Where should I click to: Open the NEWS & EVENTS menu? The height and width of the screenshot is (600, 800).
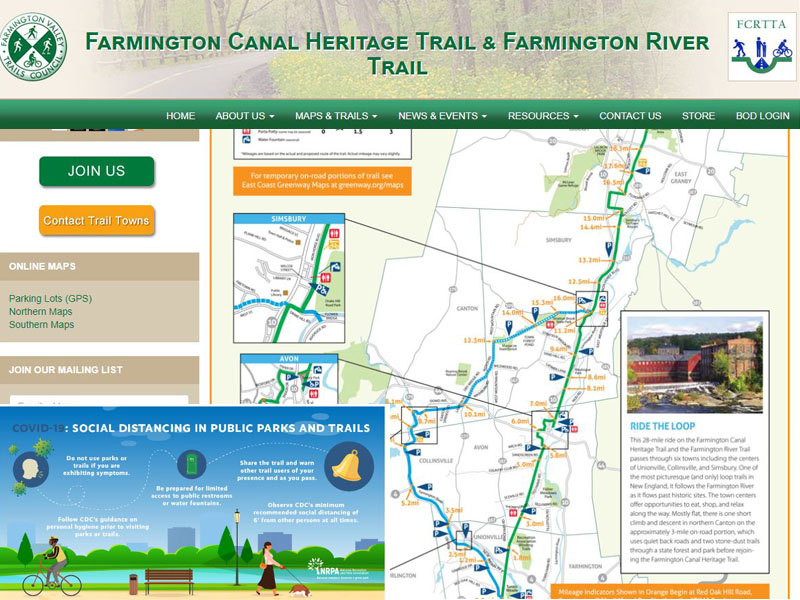click(x=442, y=116)
